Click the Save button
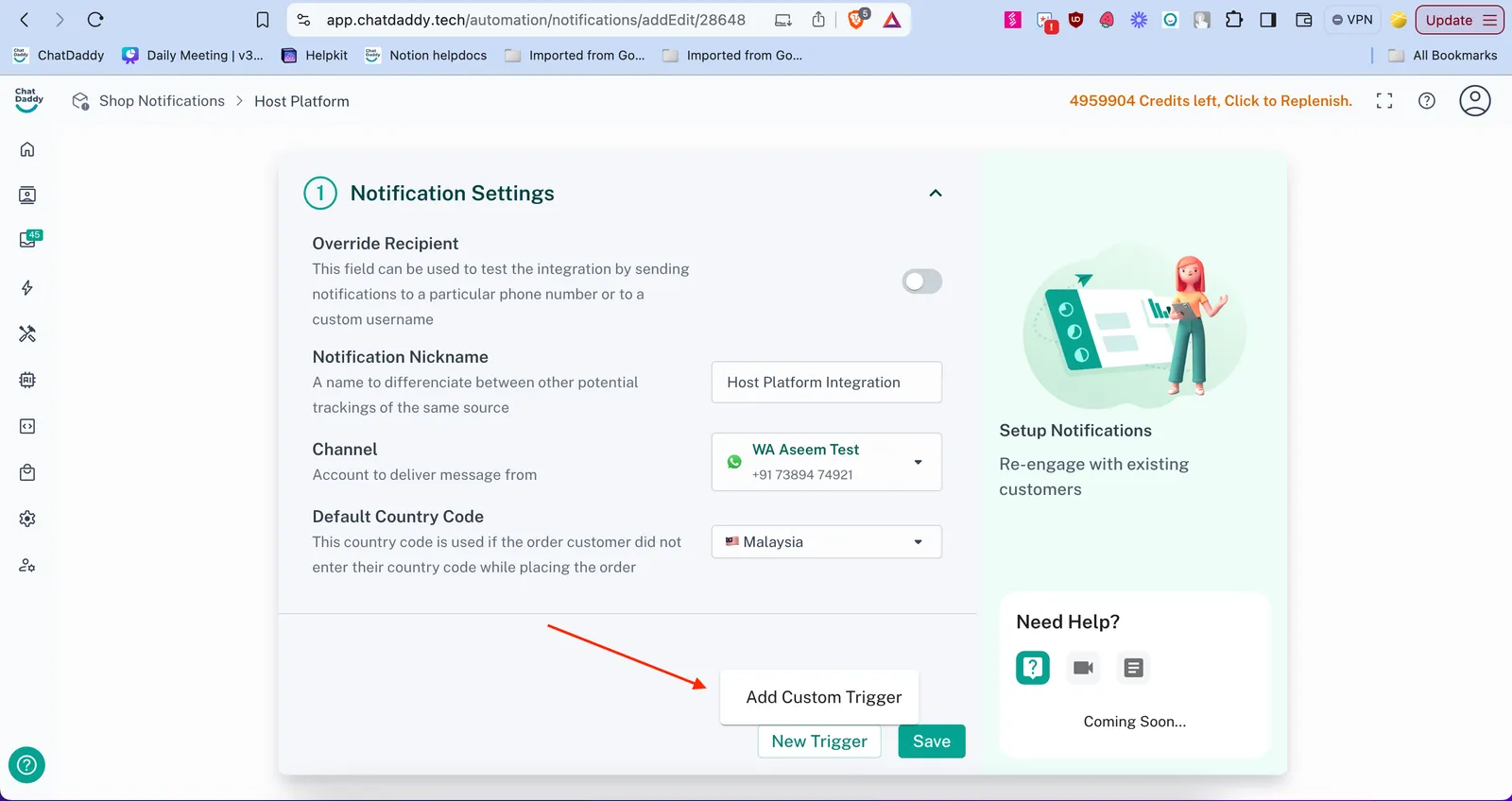Screen dimensions: 1512x801 (x=931, y=741)
